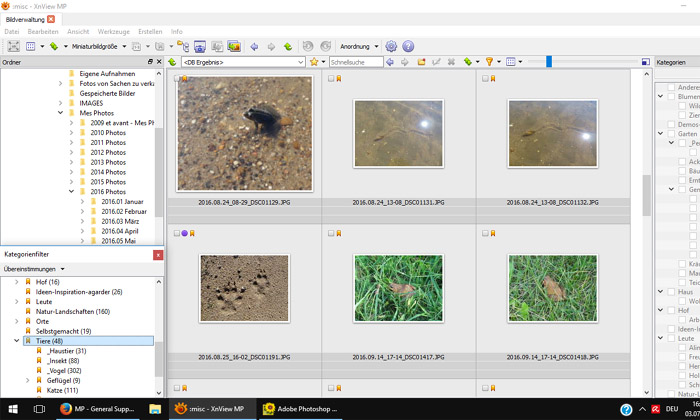Screen dimensions: 700x420
Task: Check the box on DSC01131.JPG thumbnail
Action: click(331, 79)
